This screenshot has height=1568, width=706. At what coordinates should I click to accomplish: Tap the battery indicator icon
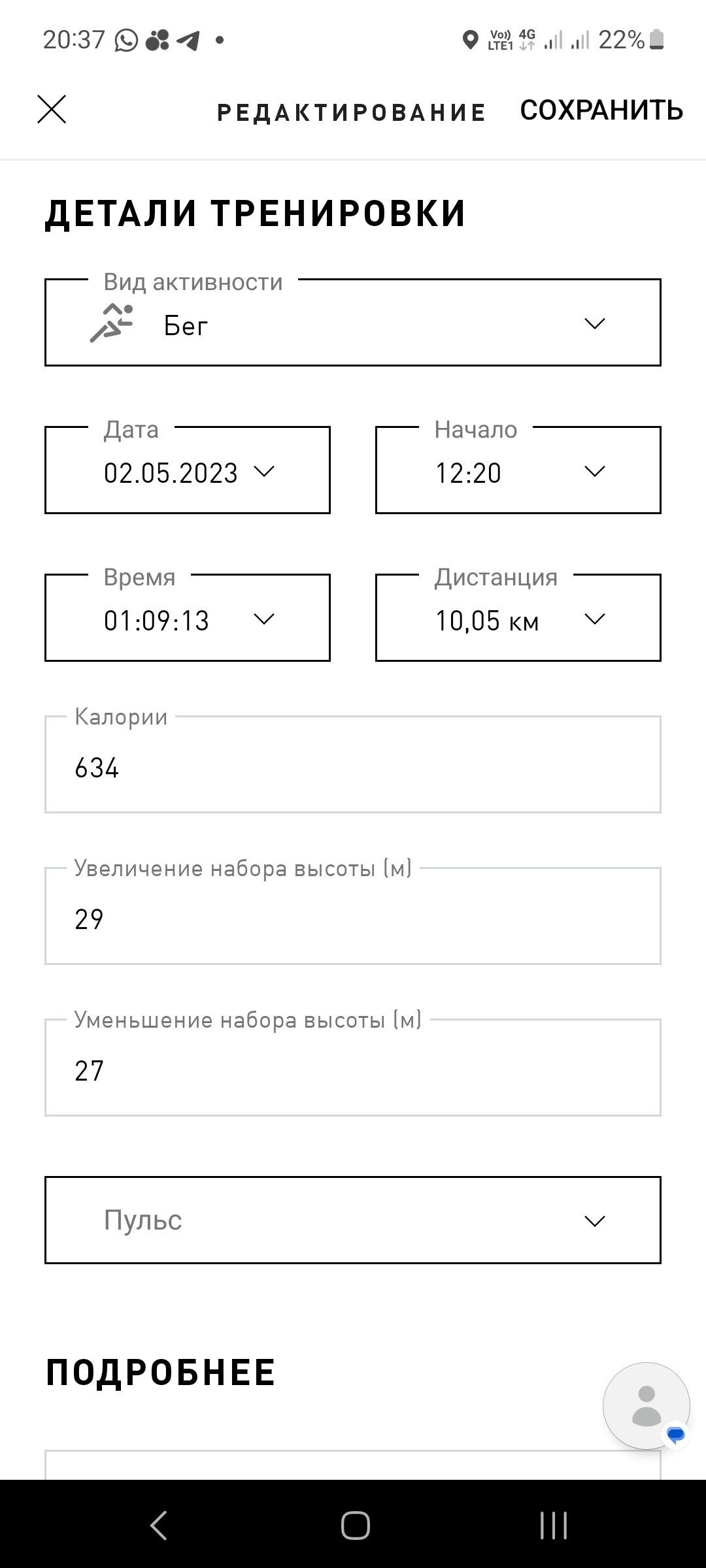(658, 41)
